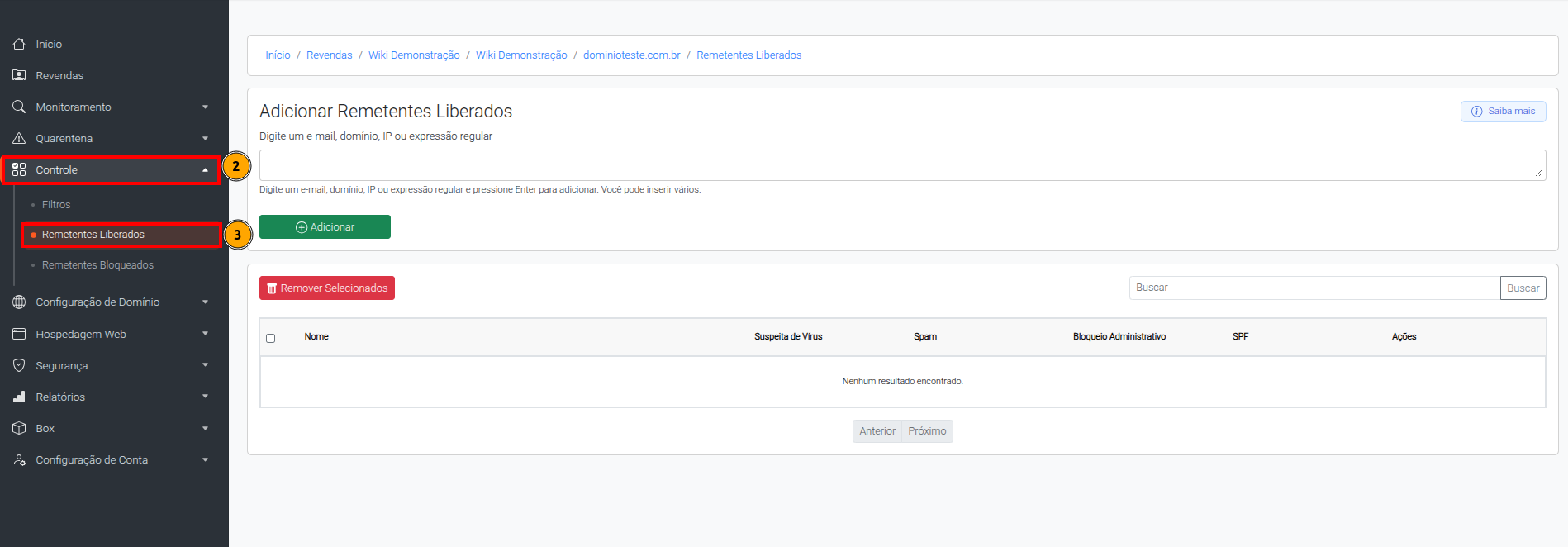Screen dimensions: 1568x547
Task: Open the Relatórios sidebar menu
Action: pyautogui.click(x=60, y=397)
